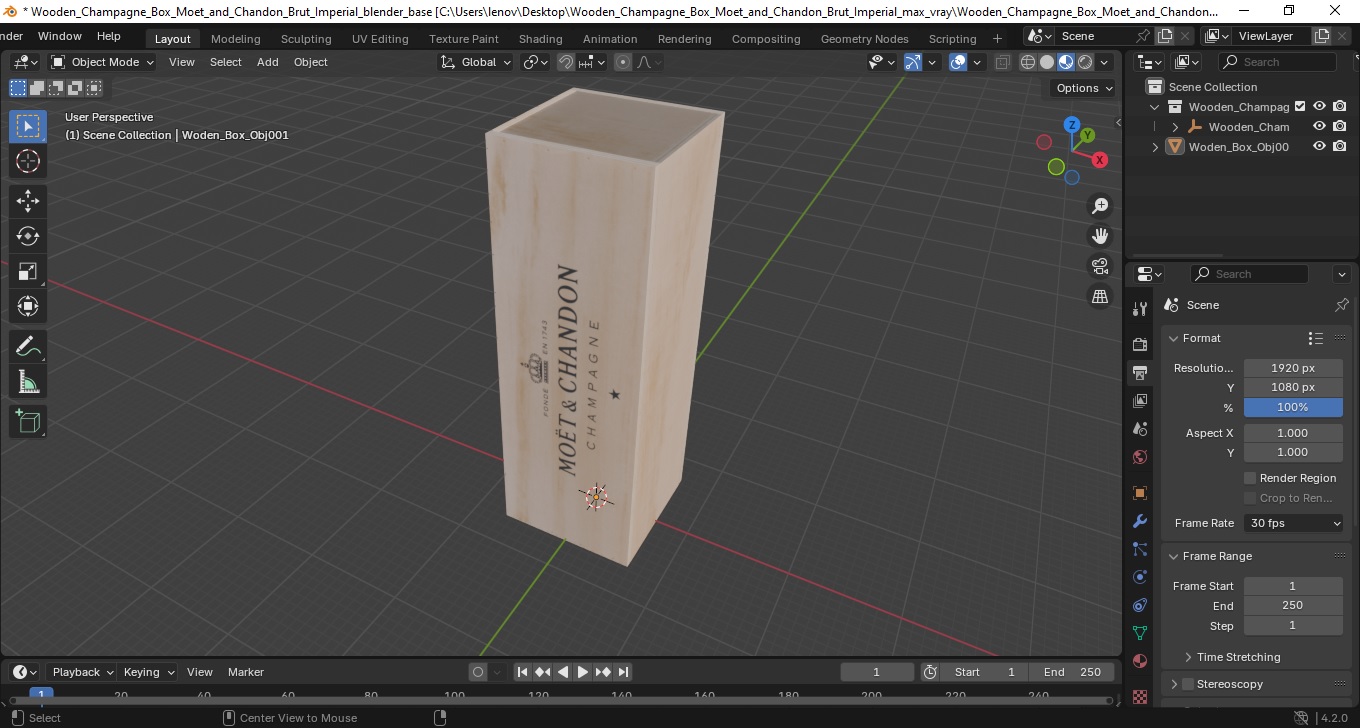Screen dimensions: 1360x728
Task: Activate the Add Cube tool
Action: click(x=28, y=421)
